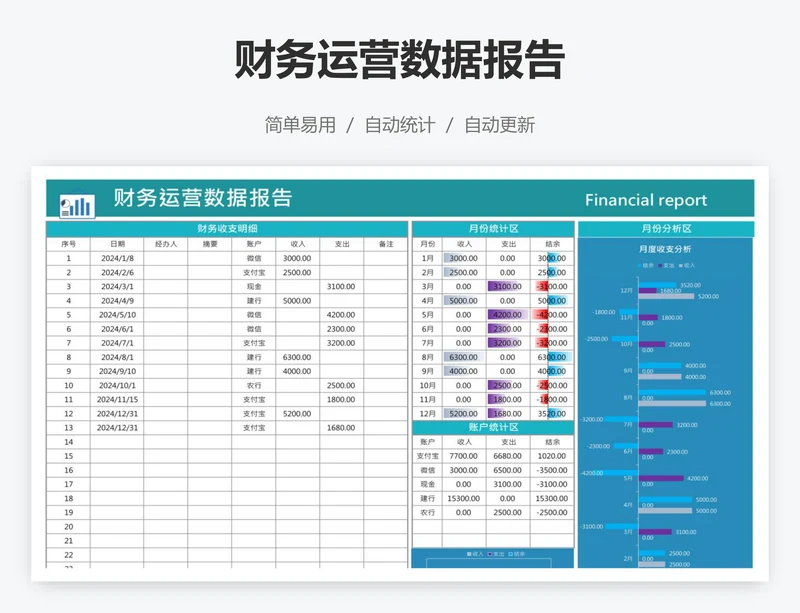Select the 12月 balance cell 3520.00 in monthly stats
The image size is (800, 613).
coord(552,413)
